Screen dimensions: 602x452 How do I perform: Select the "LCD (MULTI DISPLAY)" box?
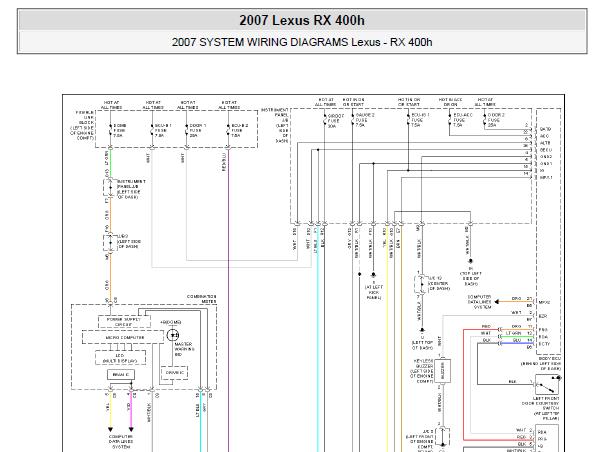tap(120, 358)
